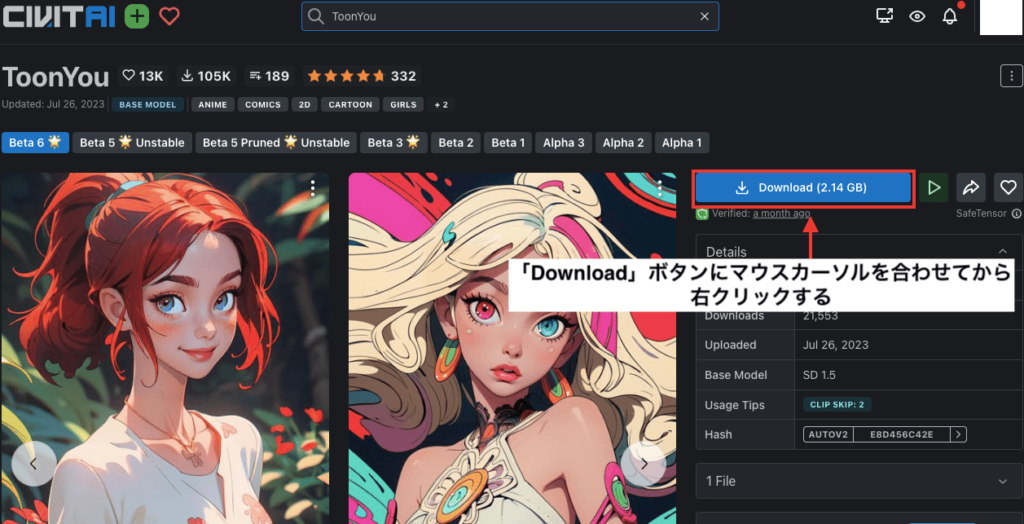Click the 13K likes badge
The image size is (1024, 524).
click(144, 76)
